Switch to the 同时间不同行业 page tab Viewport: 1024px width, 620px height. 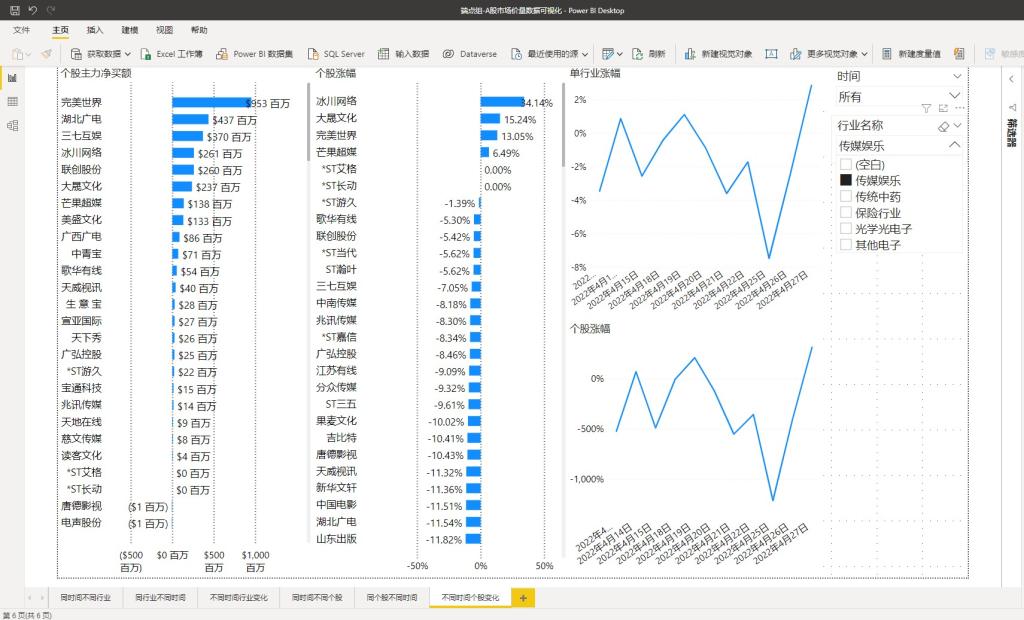[85, 597]
